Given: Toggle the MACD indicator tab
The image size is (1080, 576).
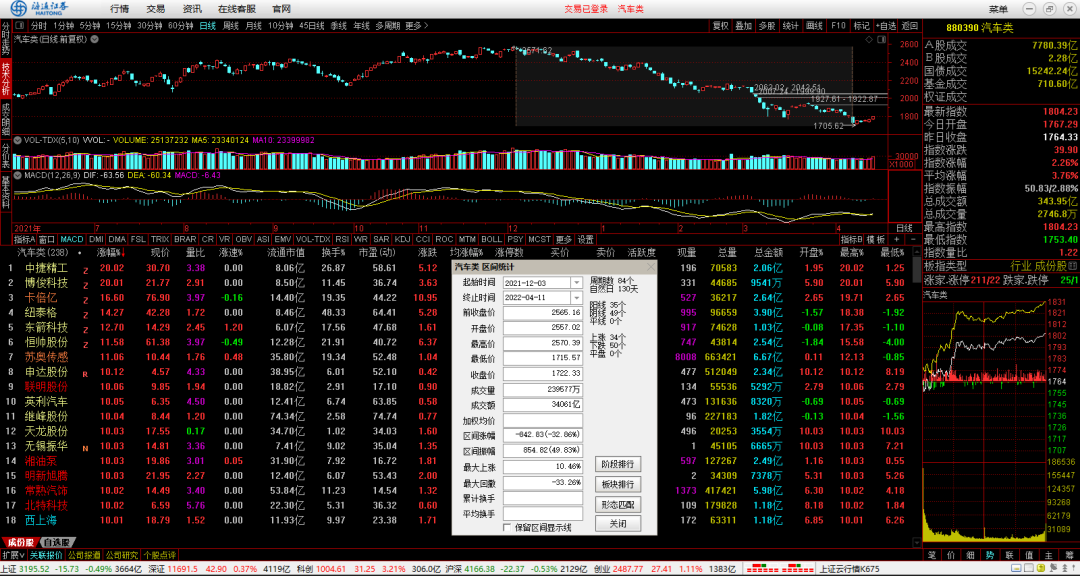Looking at the screenshot, I should coord(71,240).
